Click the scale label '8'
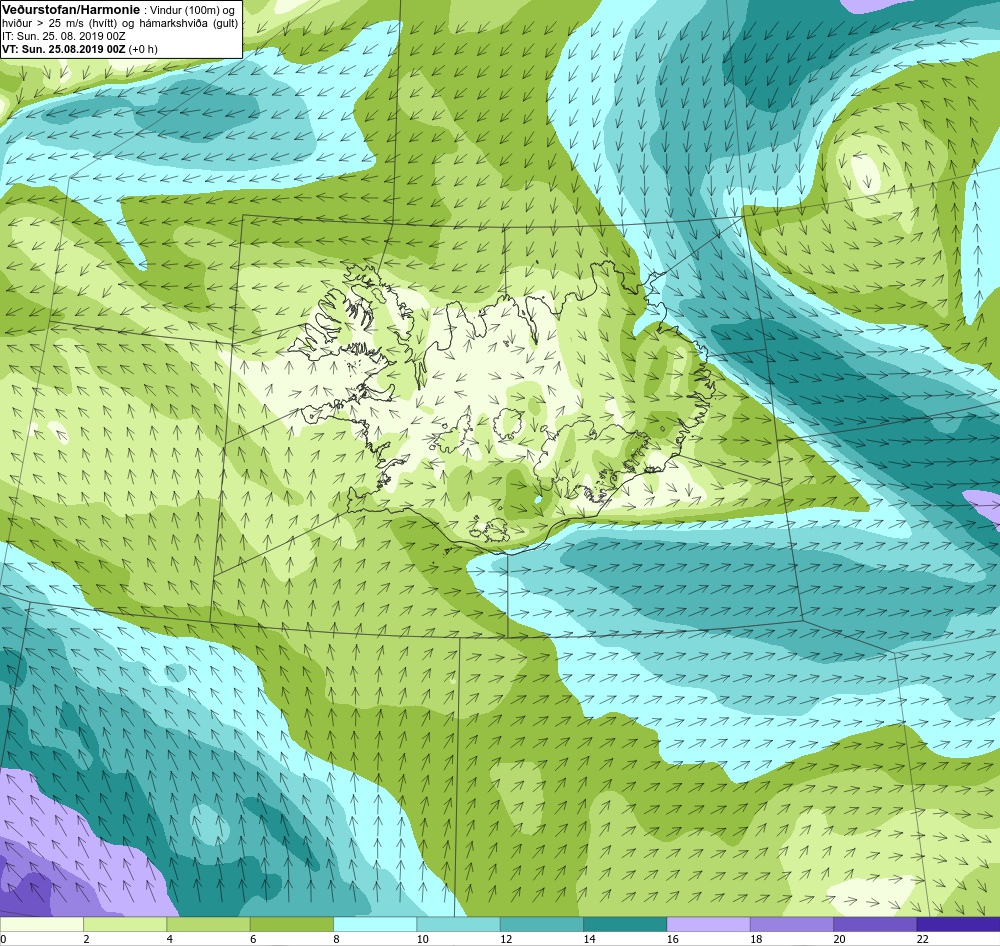1000x946 pixels. click(336, 939)
